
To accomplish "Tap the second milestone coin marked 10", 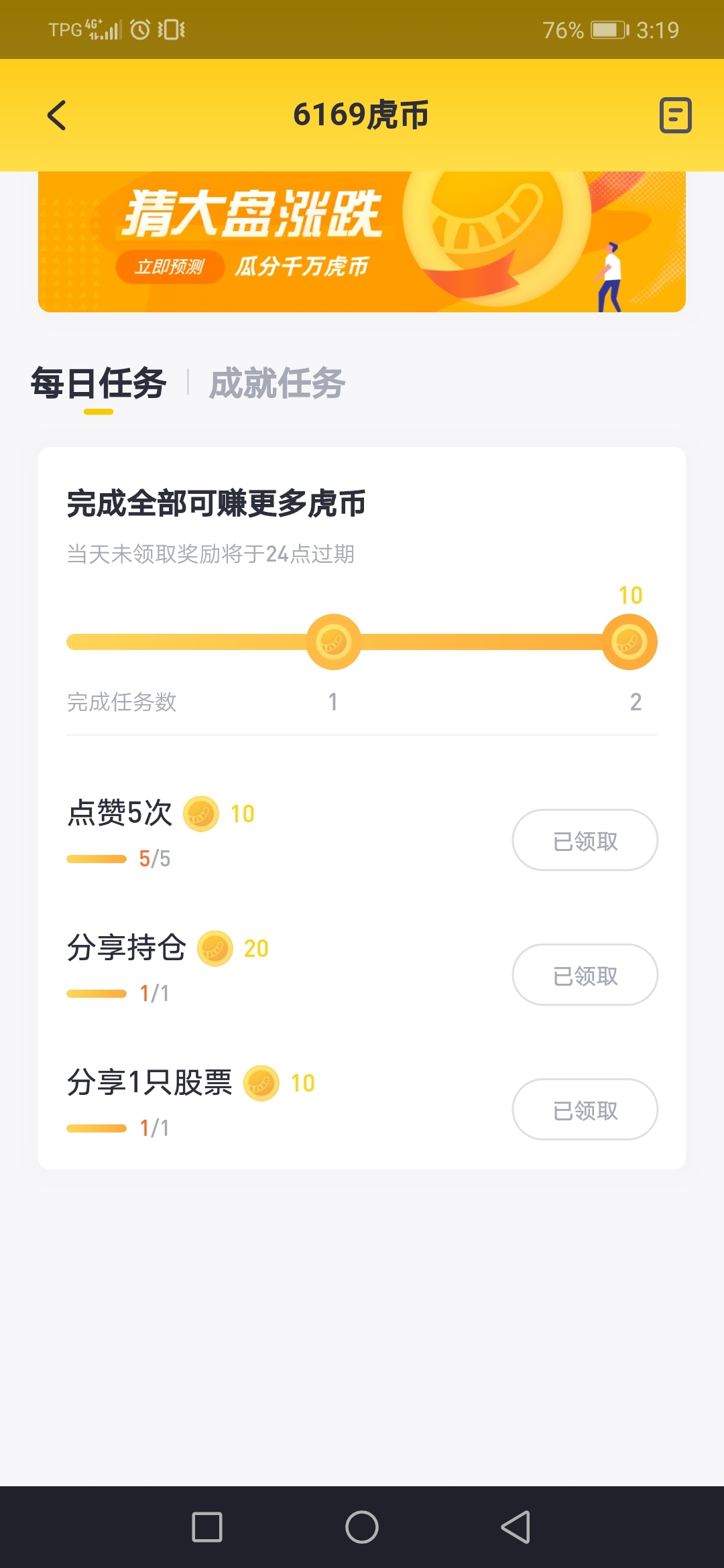I will [x=629, y=642].
